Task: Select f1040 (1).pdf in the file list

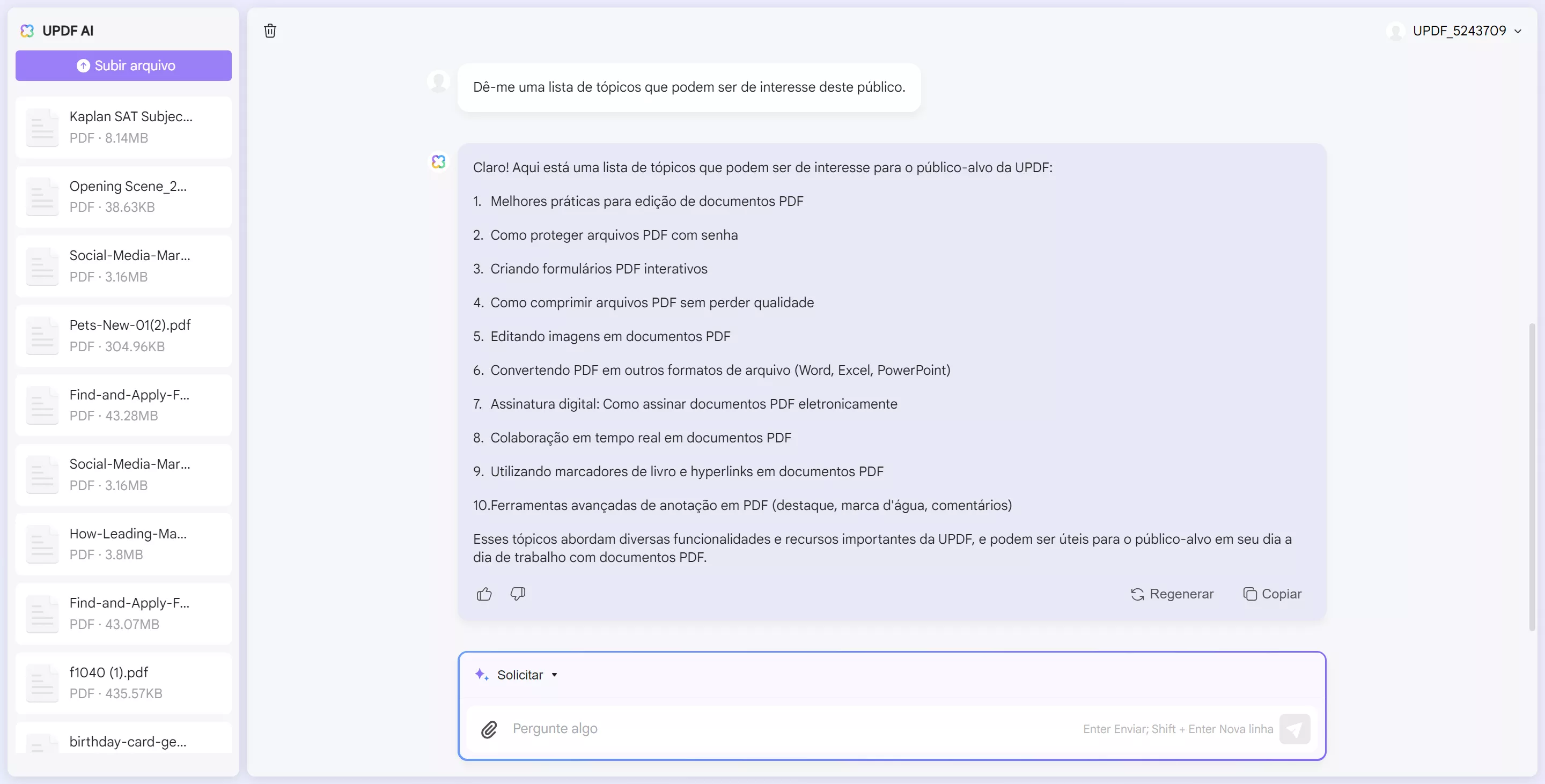Action: coord(123,683)
